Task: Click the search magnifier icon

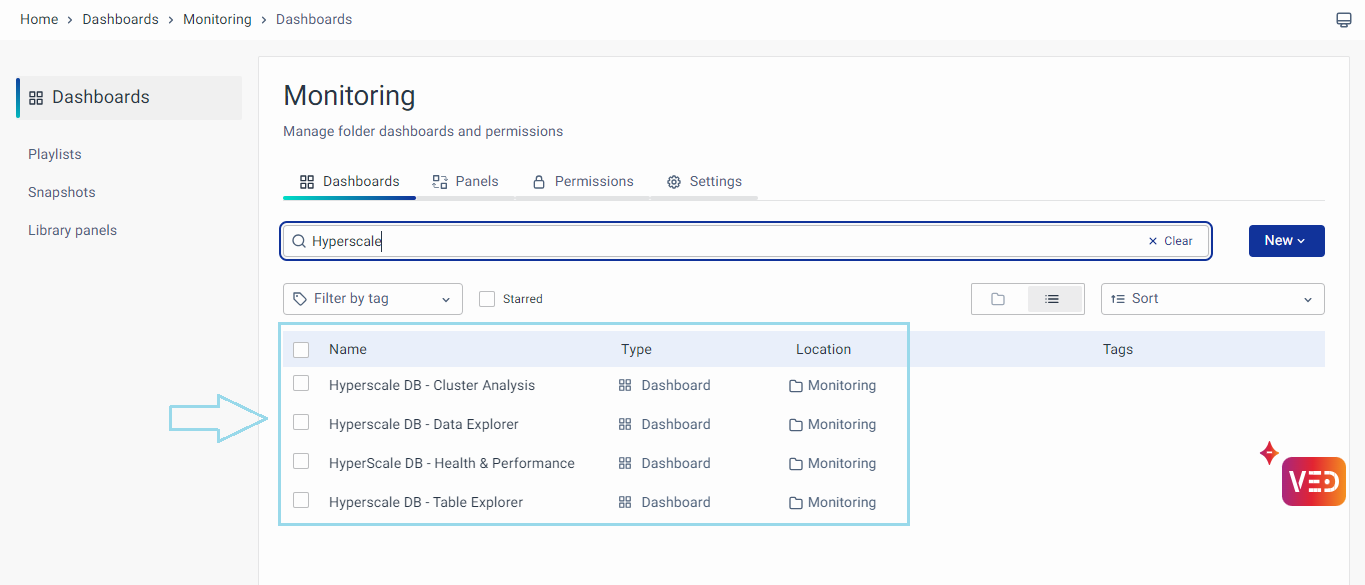Action: click(x=298, y=241)
